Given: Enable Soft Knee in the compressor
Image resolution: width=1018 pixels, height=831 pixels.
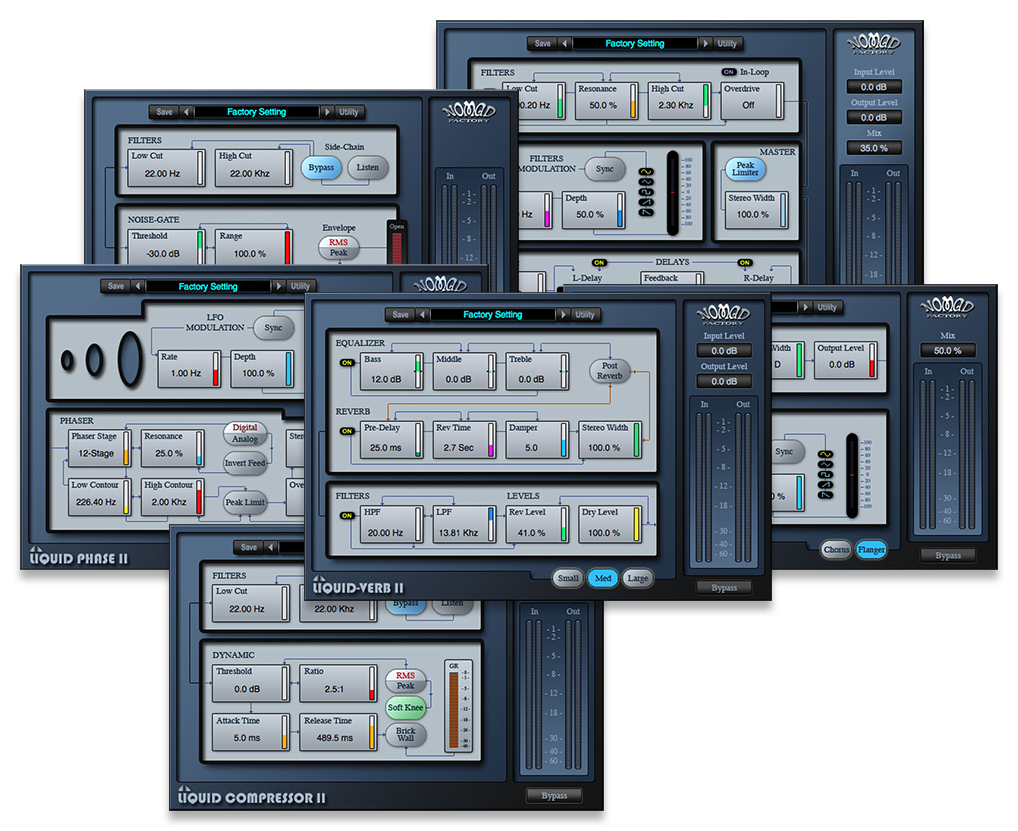Looking at the screenshot, I should [x=406, y=708].
